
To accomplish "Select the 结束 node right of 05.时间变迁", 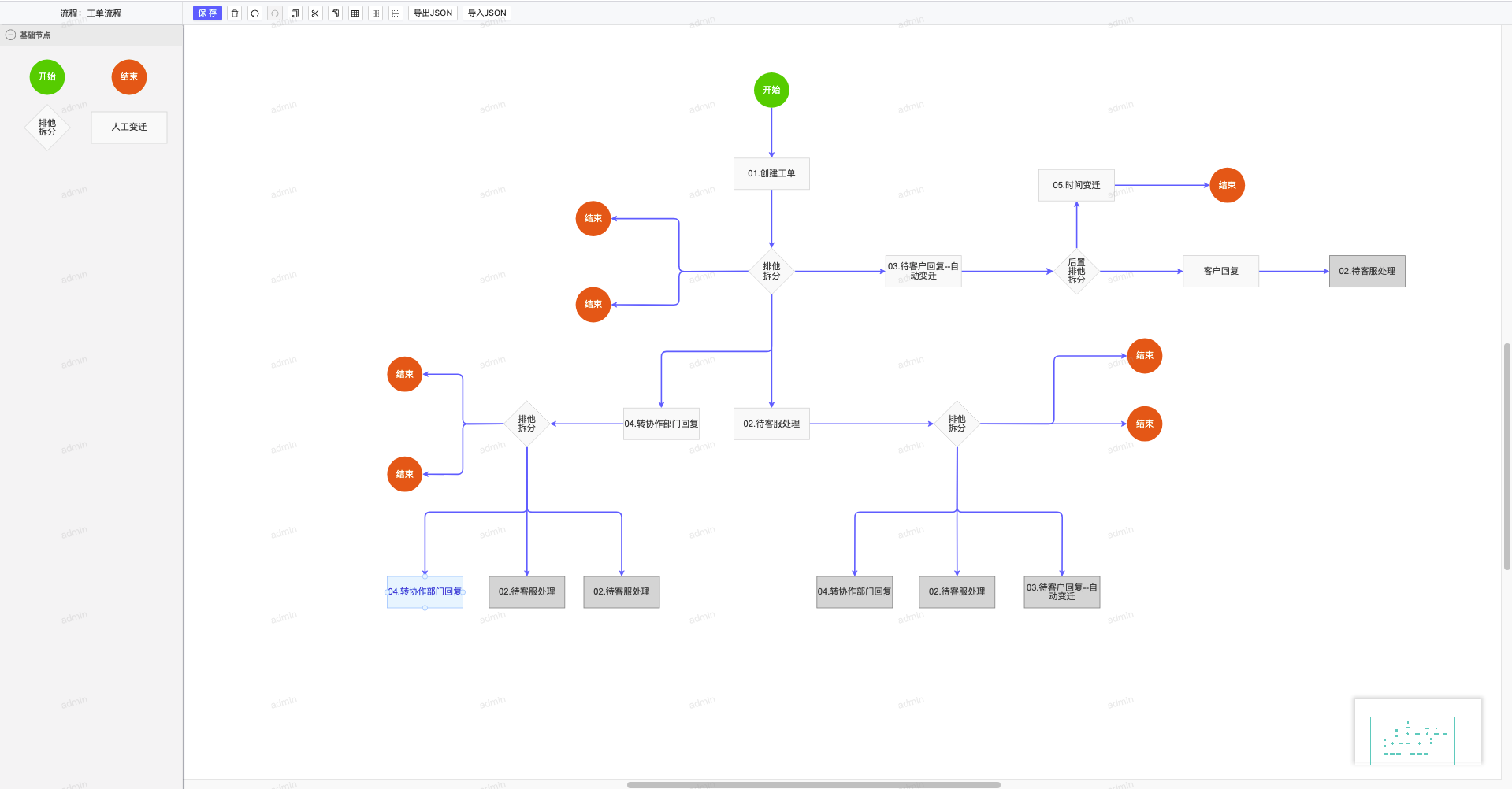I will coord(1227,185).
